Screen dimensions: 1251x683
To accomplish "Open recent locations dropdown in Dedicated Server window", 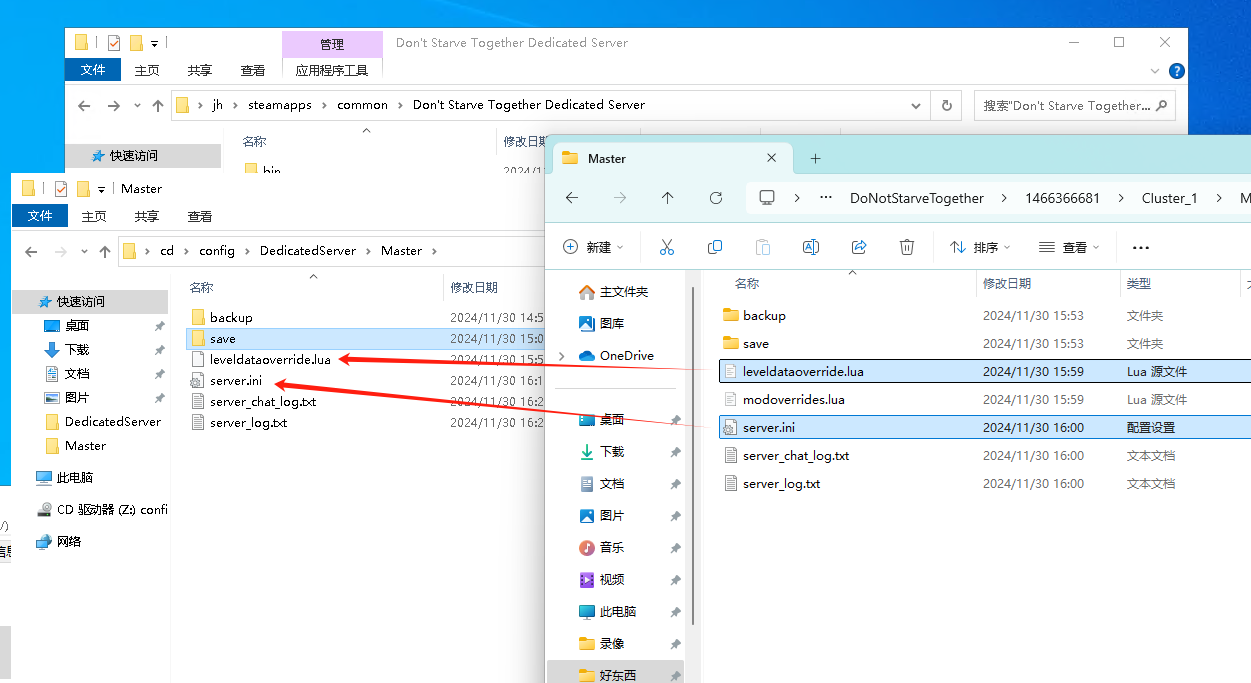I will pyautogui.click(x=137, y=106).
